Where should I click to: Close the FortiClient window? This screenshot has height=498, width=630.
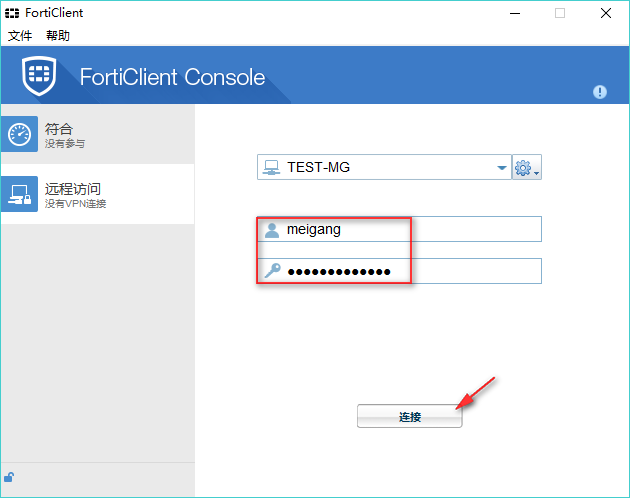(x=605, y=13)
